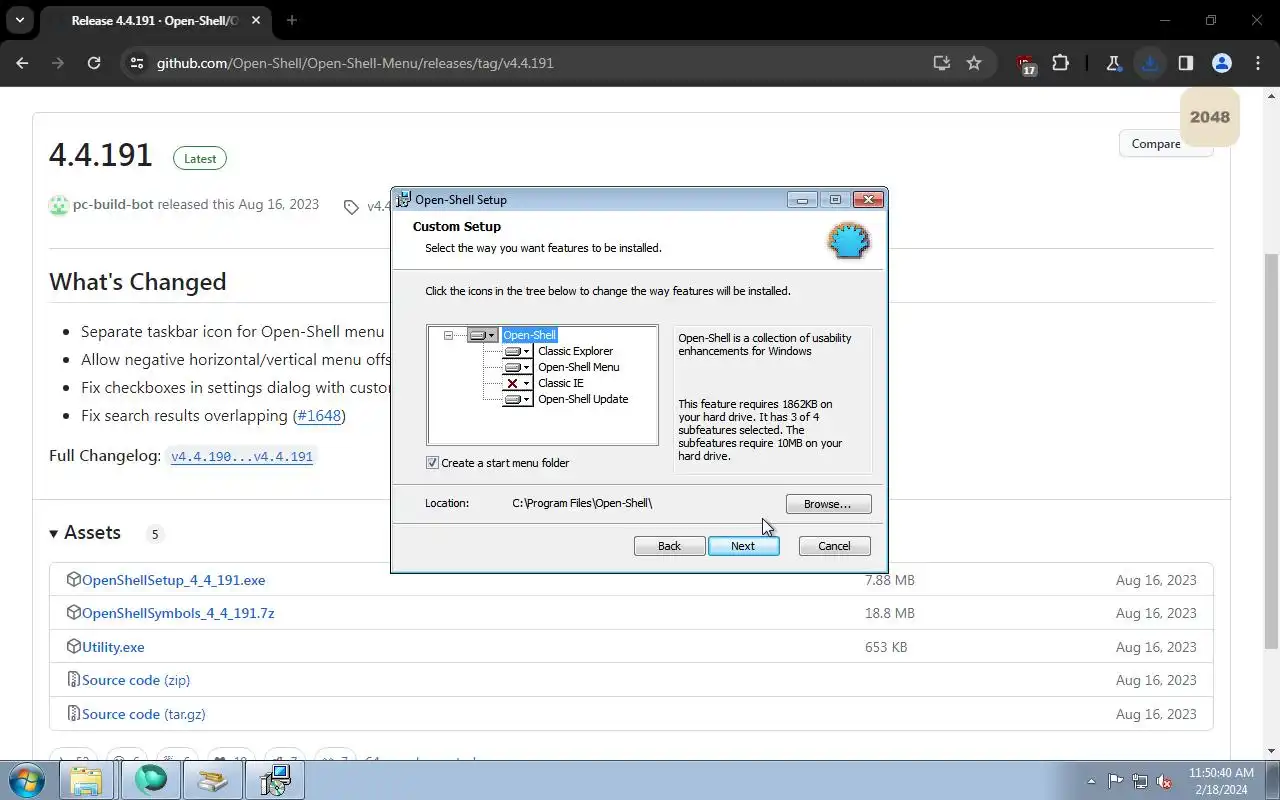Toggle Chrome side panel icon
Screen dimensions: 1280x800
click(1185, 63)
